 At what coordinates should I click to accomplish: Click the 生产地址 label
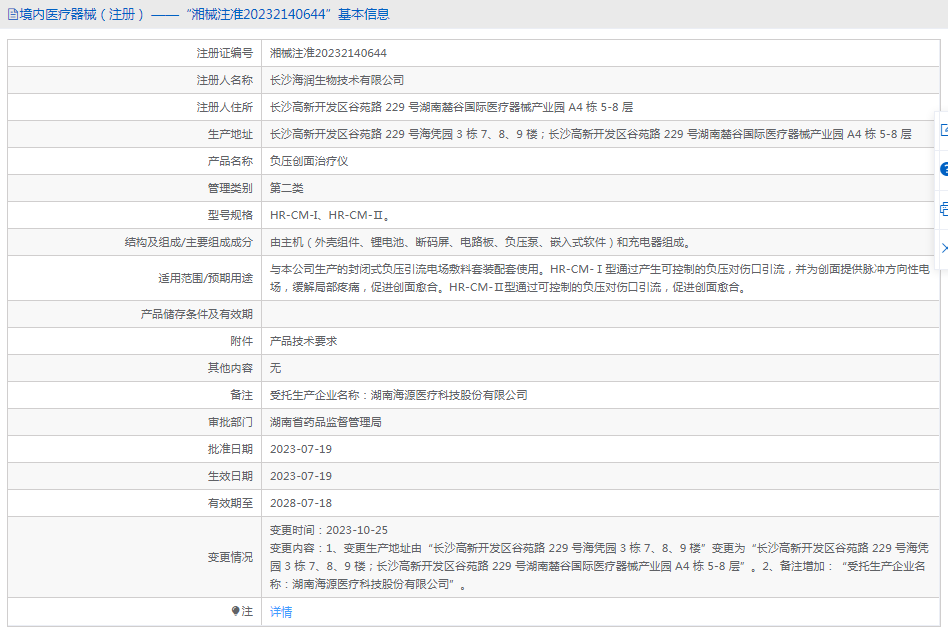[230, 134]
